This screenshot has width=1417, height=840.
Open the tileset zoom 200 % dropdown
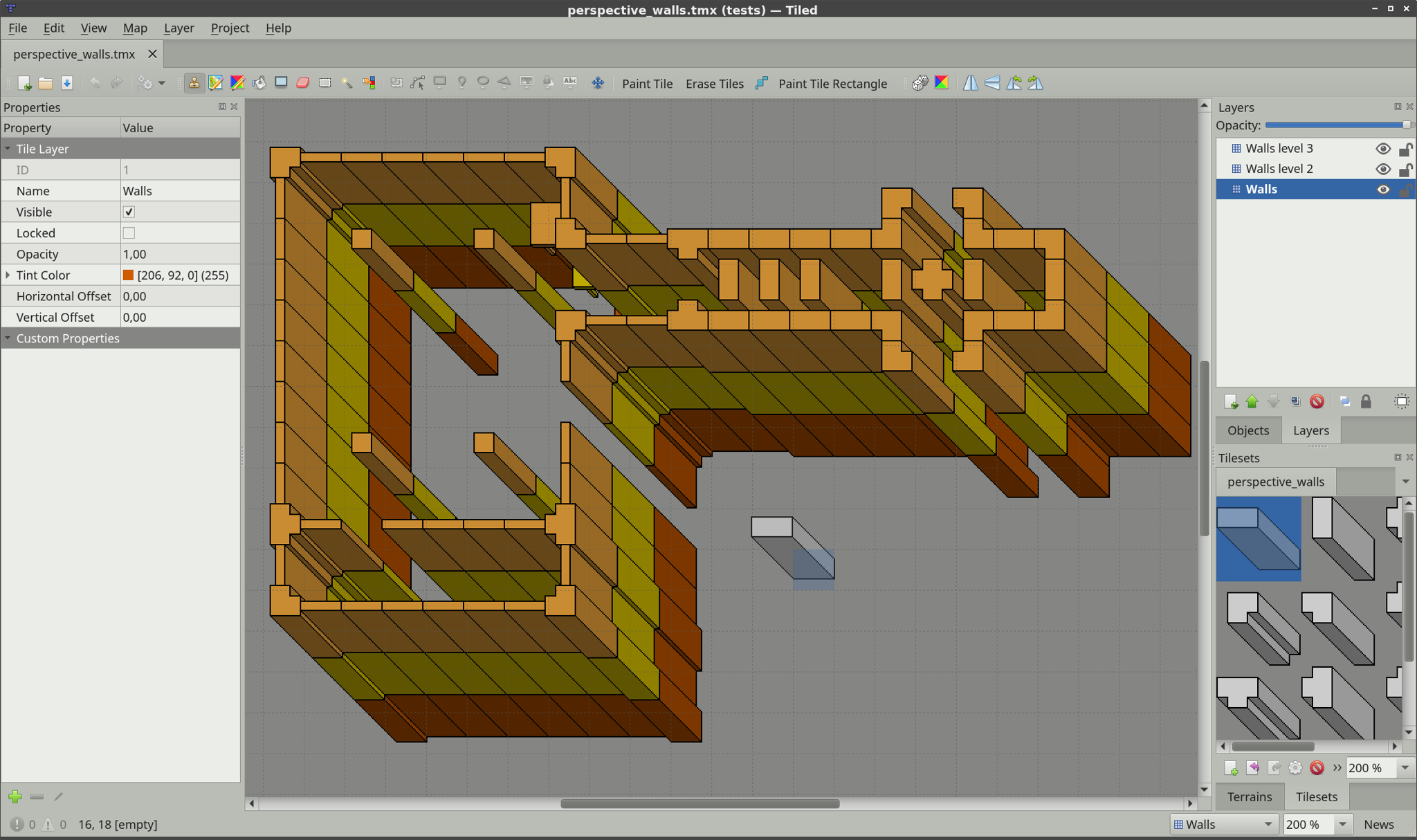1405,767
